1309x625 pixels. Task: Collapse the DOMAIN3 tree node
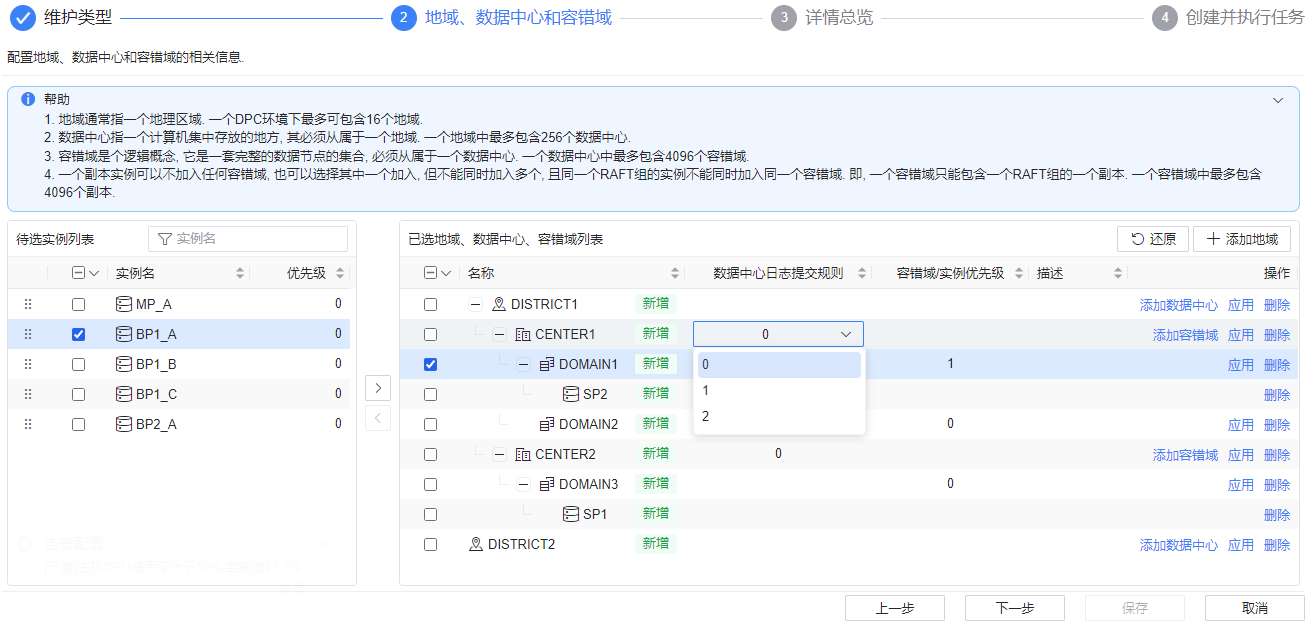tap(524, 484)
